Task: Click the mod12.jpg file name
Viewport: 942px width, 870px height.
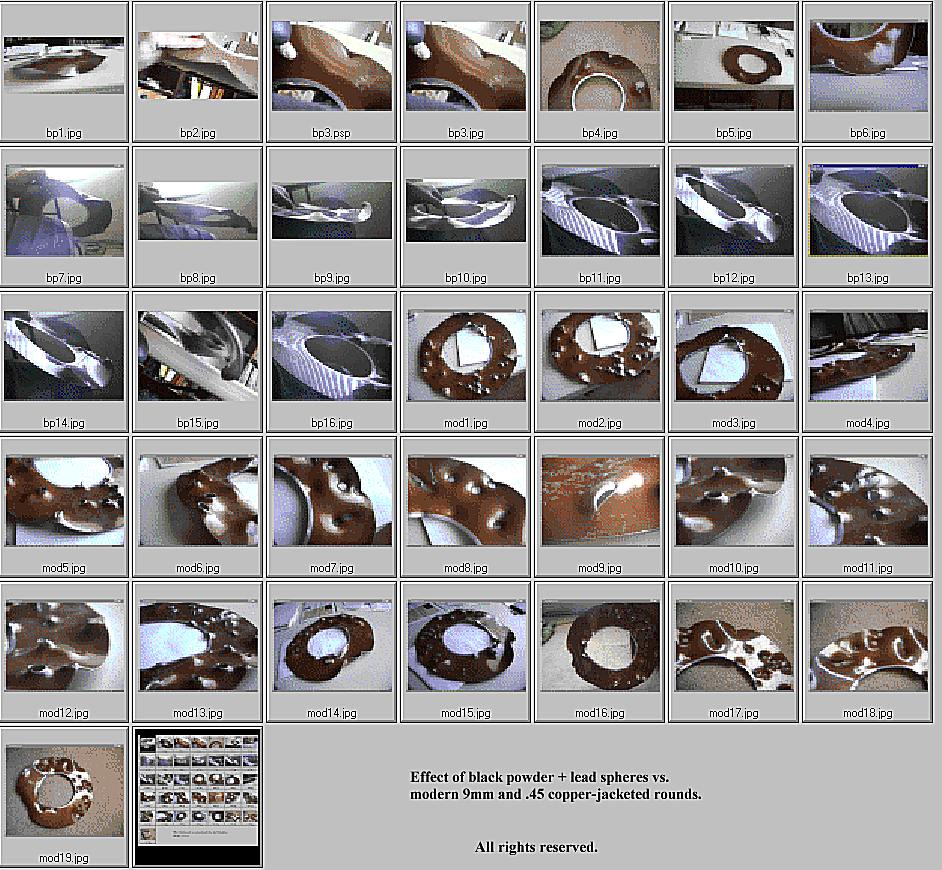Action: coord(64,713)
